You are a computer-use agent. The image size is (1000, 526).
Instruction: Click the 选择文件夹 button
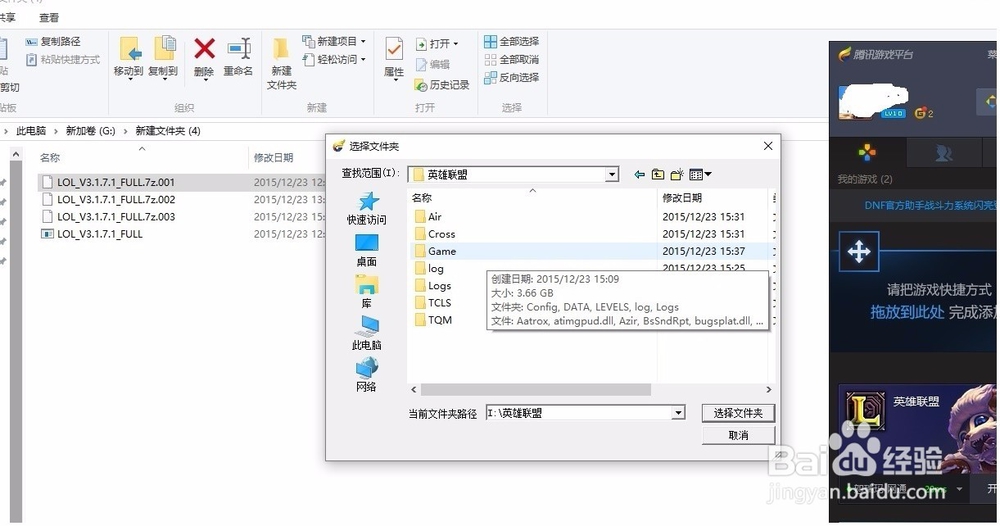[738, 413]
